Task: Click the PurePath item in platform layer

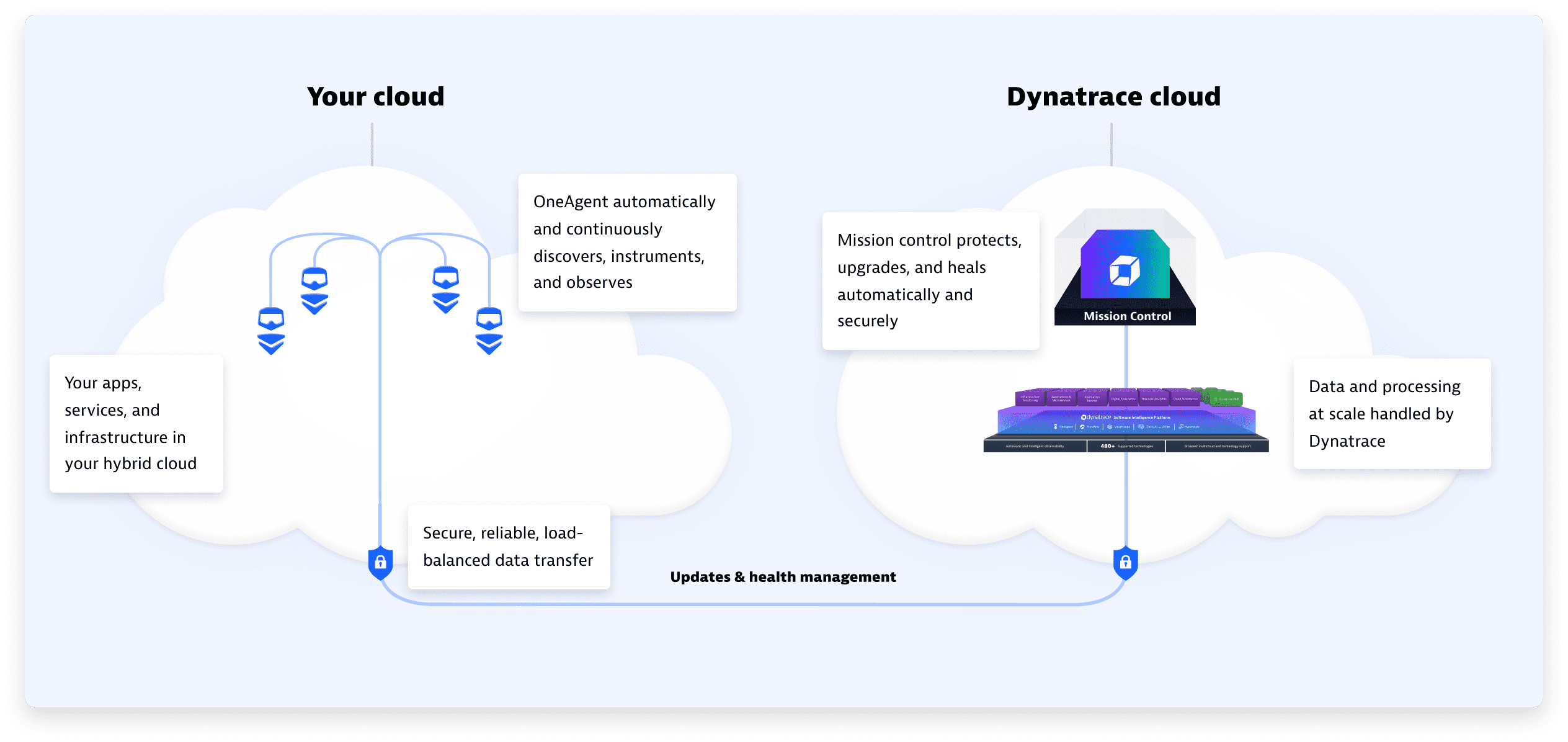Action: [x=1090, y=427]
